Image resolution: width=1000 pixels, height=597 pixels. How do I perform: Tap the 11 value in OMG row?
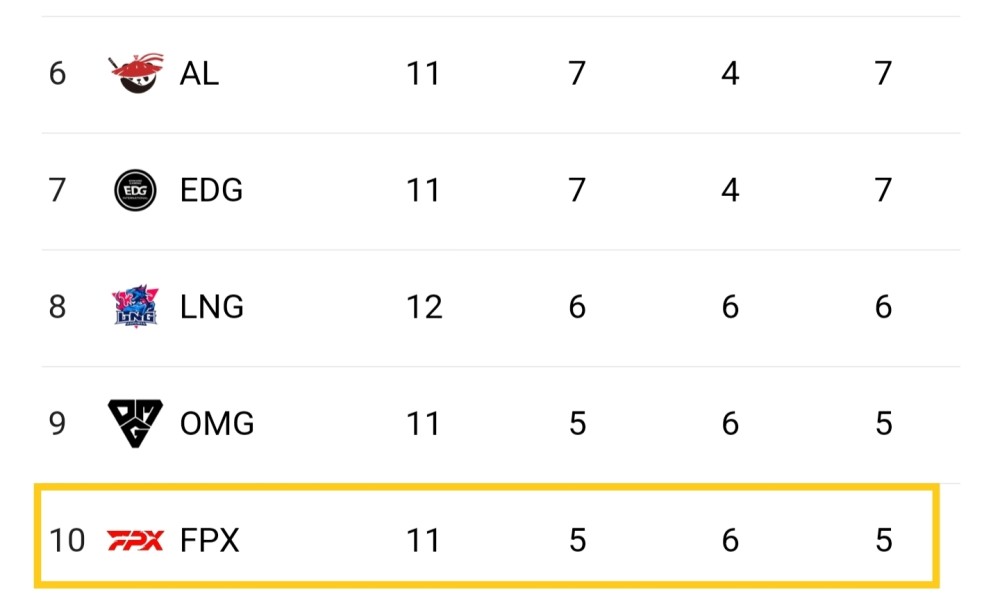pyautogui.click(x=423, y=423)
